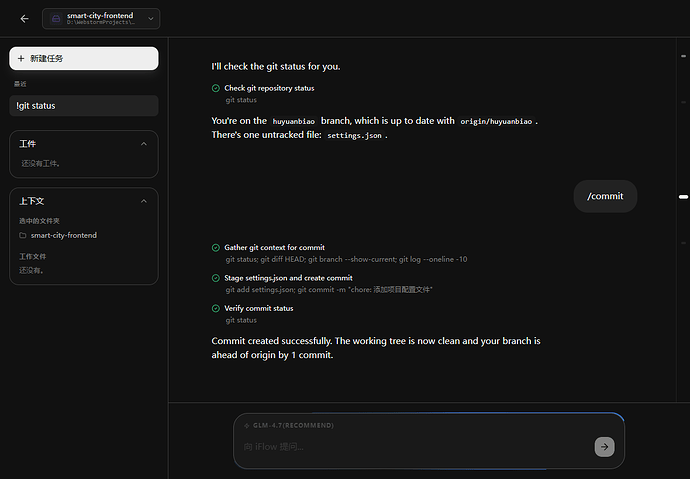
Task: Collapse the 上下文 context panel
Action: 144,201
